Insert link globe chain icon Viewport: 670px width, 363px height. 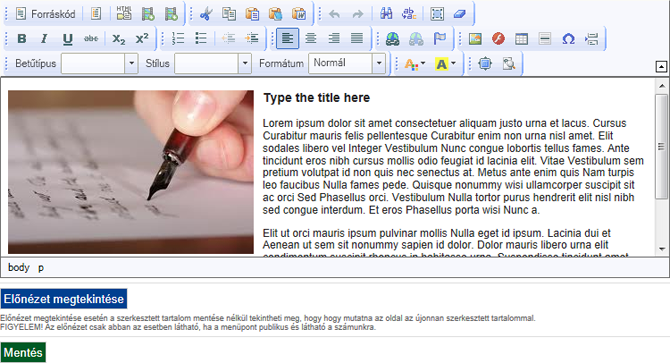pos(393,39)
